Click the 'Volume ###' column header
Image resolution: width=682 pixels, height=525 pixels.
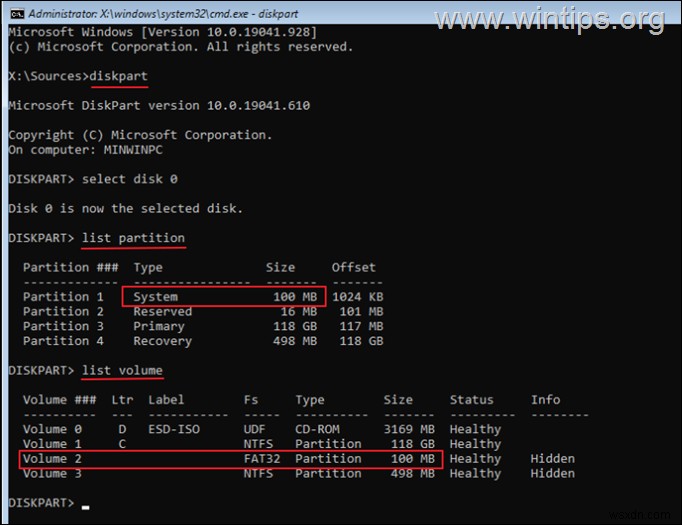[x=60, y=400]
